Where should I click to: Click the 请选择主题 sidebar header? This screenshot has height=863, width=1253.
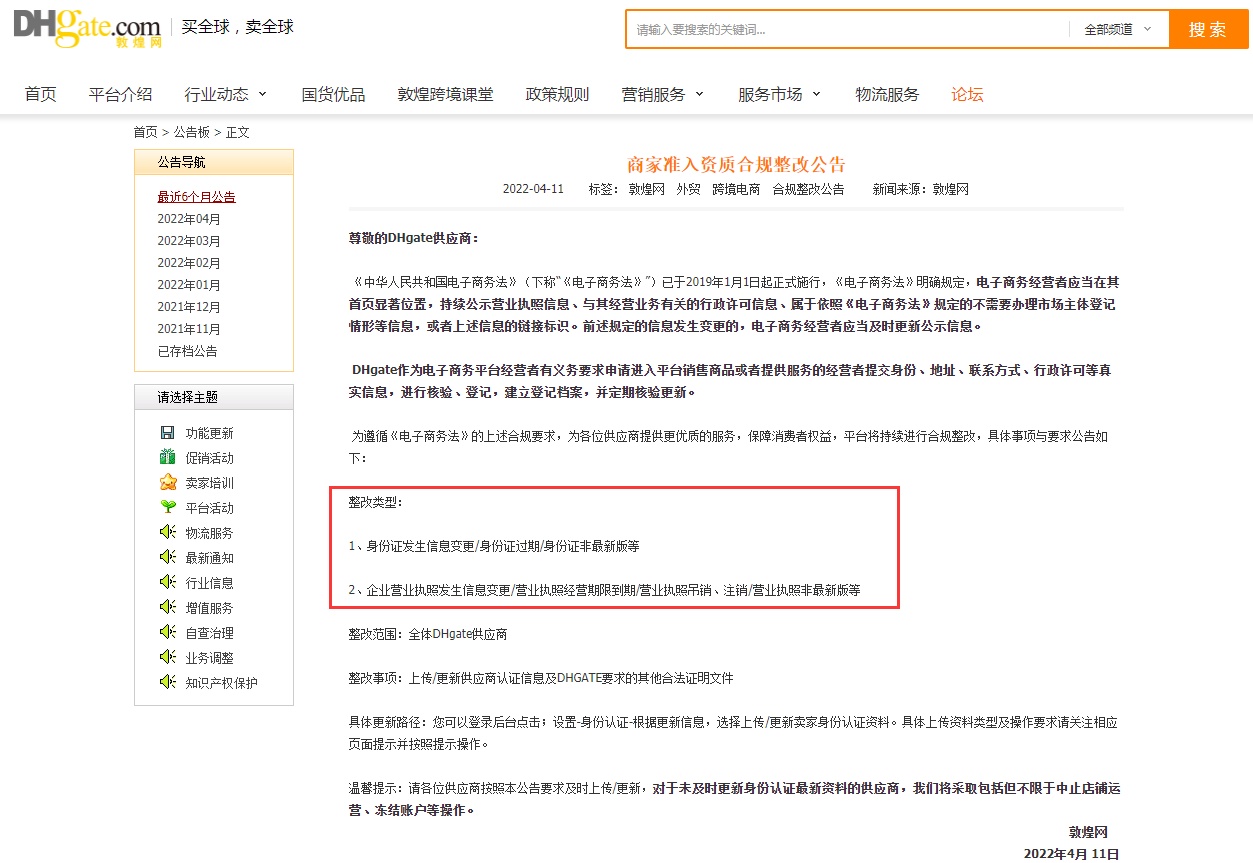tap(214, 397)
